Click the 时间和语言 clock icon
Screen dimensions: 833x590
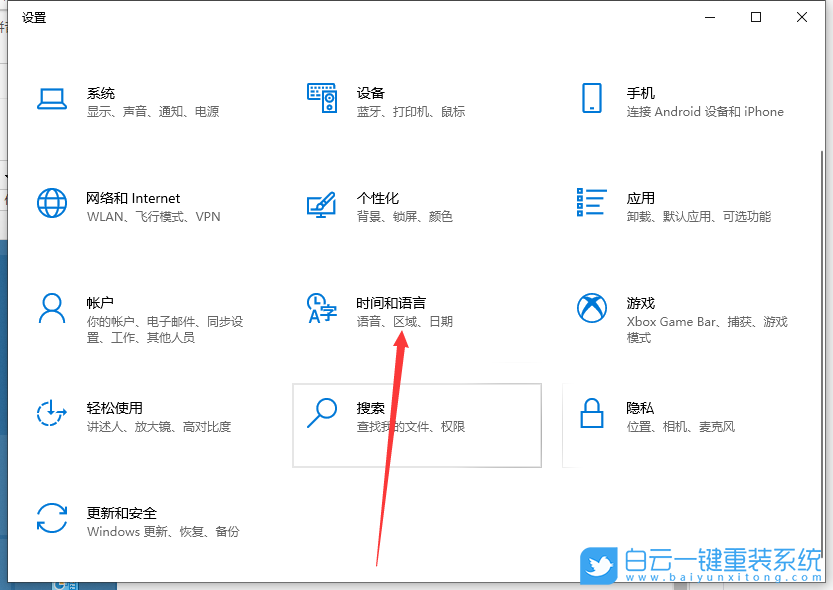pos(322,308)
